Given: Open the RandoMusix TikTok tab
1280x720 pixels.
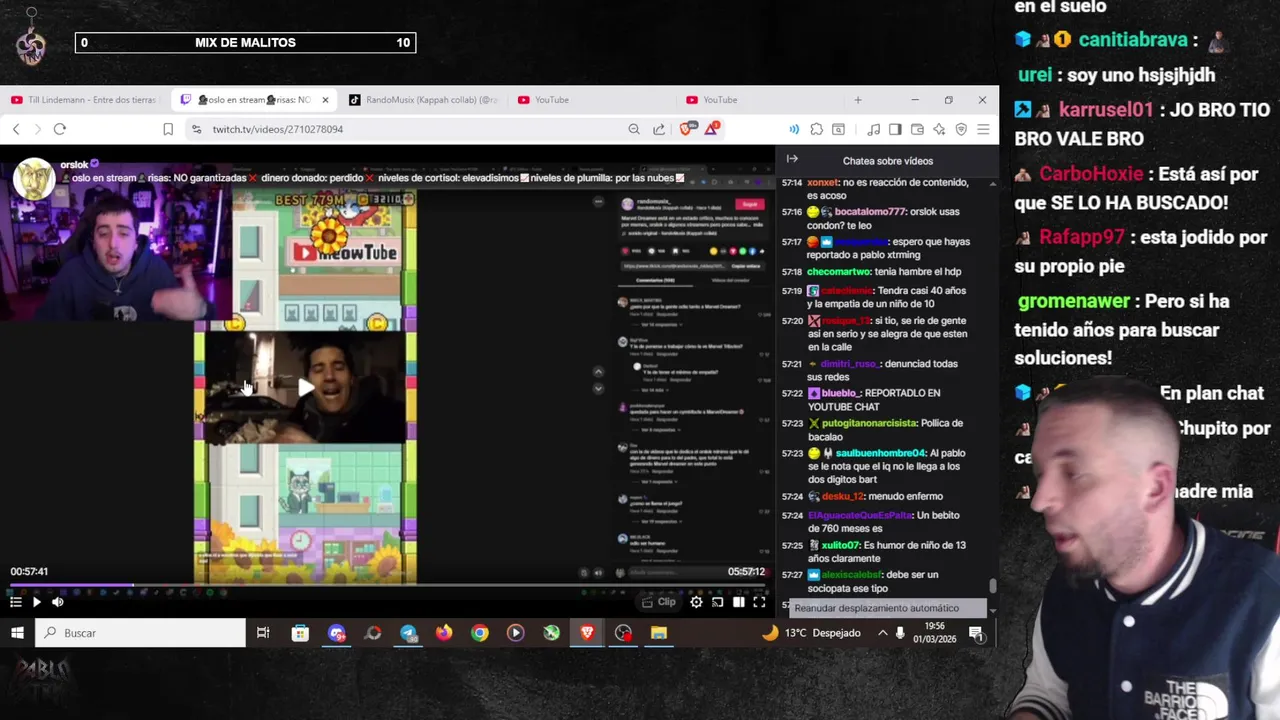Looking at the screenshot, I should pyautogui.click(x=423, y=100).
